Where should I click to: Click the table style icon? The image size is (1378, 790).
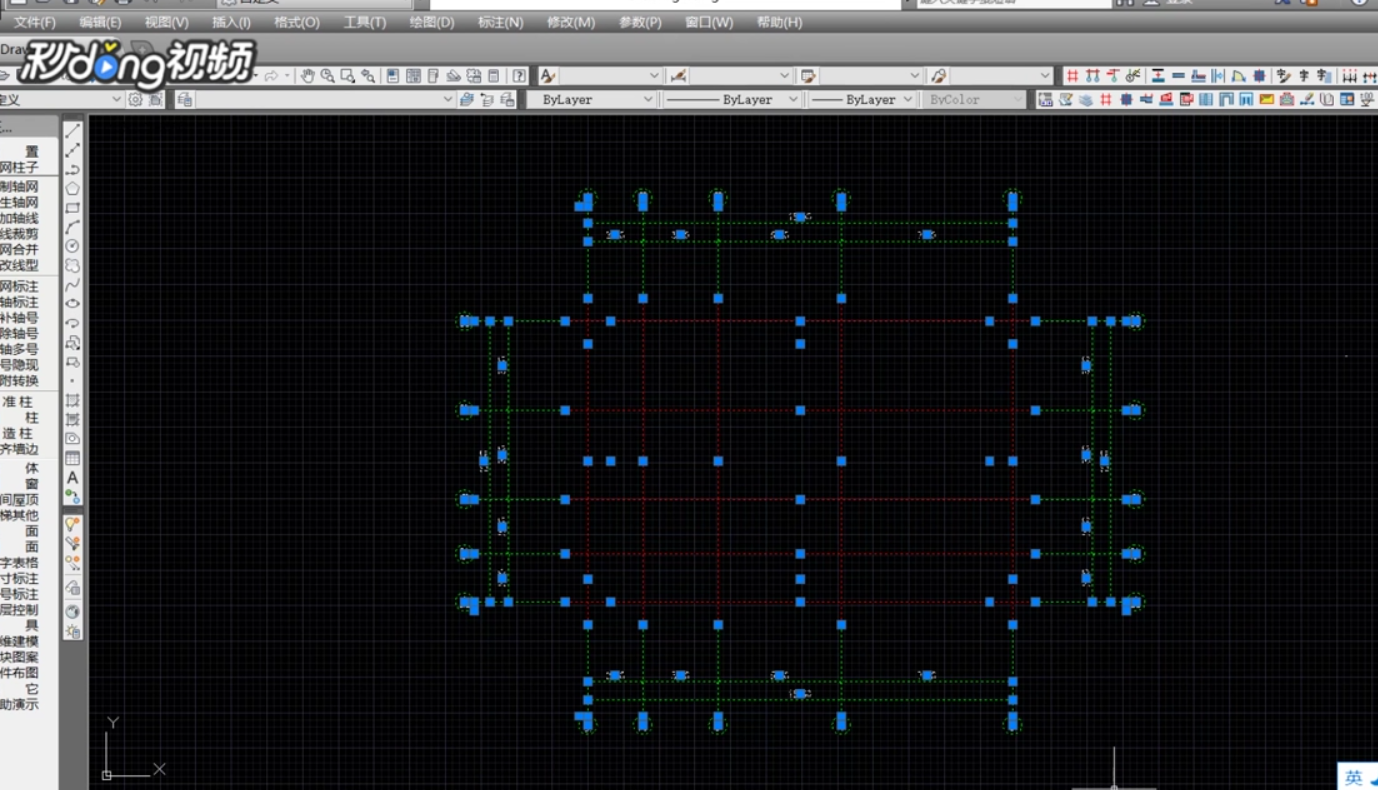[x=808, y=75]
